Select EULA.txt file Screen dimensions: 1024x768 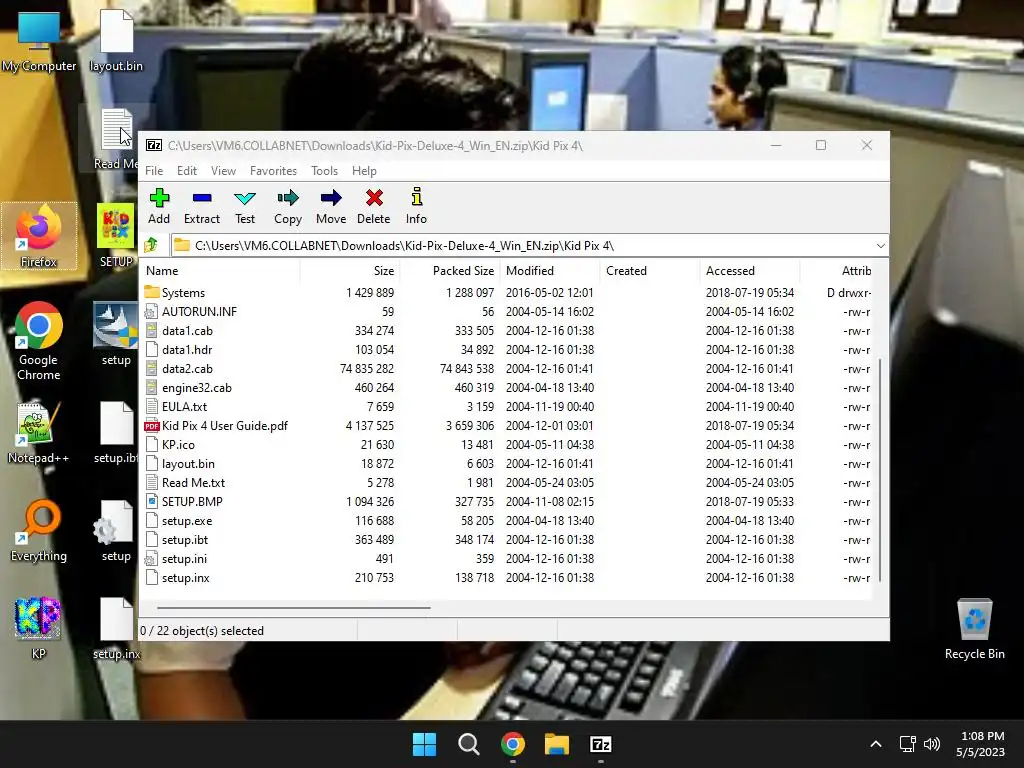click(507, 406)
